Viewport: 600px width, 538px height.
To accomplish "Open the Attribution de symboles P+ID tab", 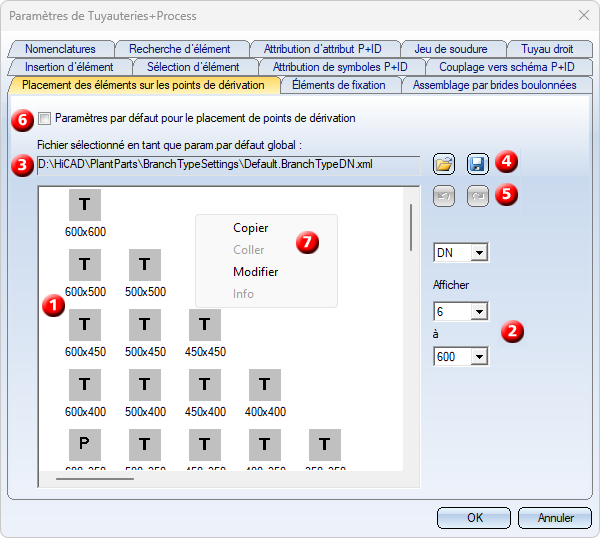I will 340,67.
